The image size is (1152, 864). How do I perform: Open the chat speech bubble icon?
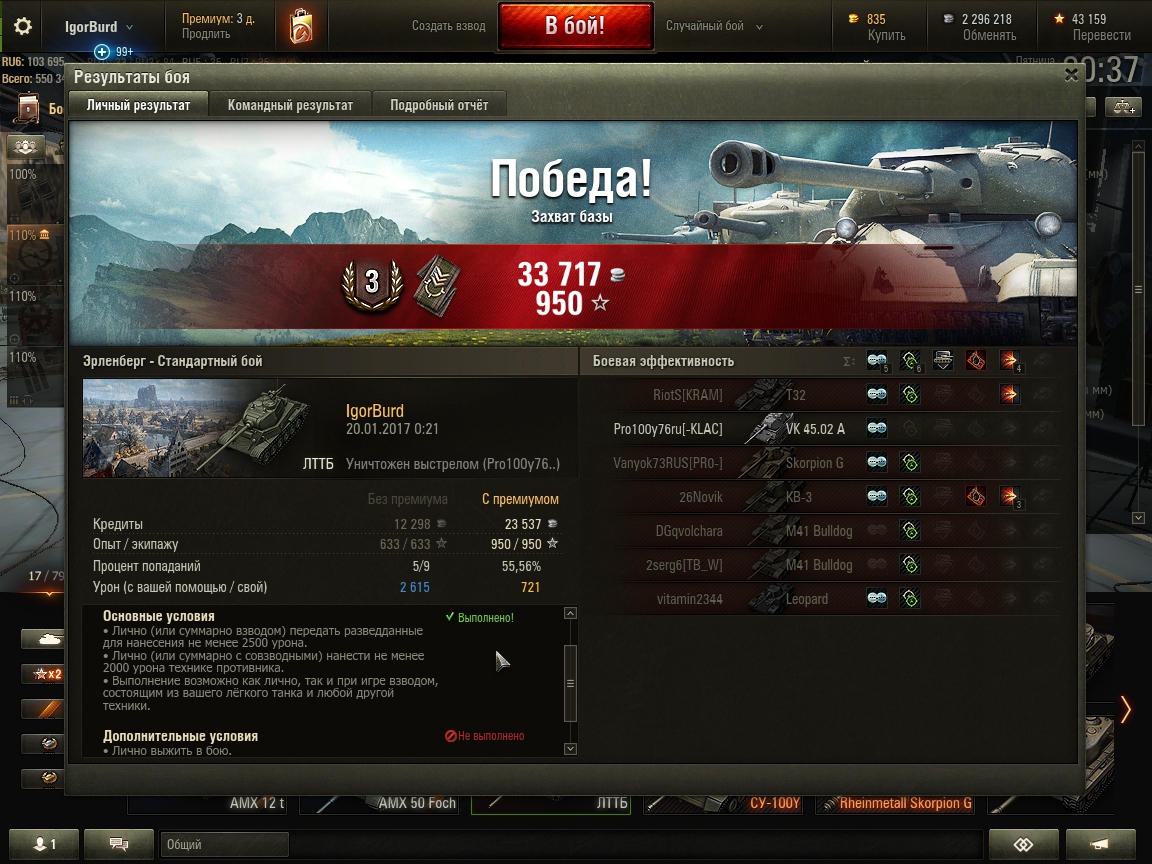click(119, 844)
